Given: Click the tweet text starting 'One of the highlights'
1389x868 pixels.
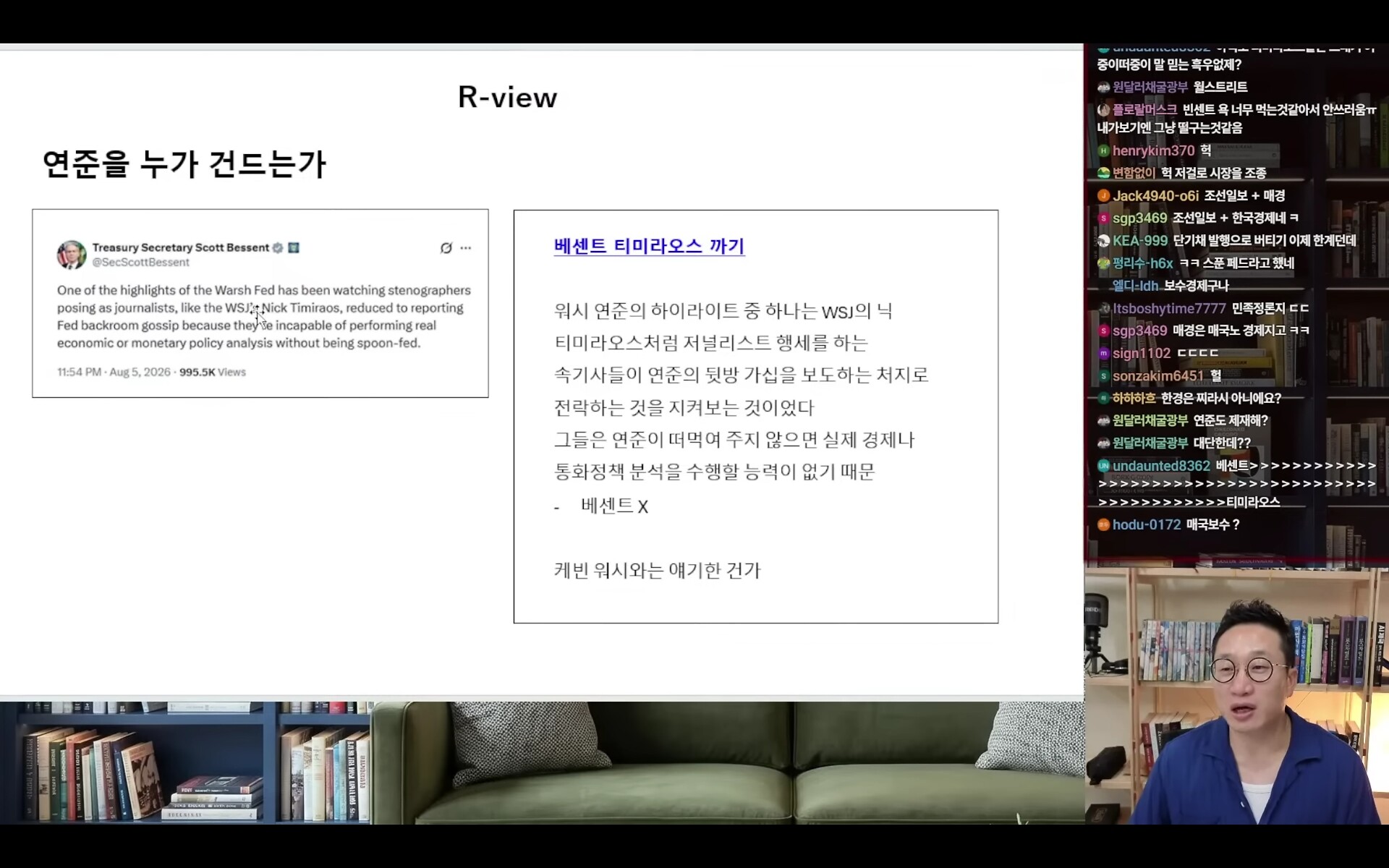Looking at the screenshot, I should 264,317.
